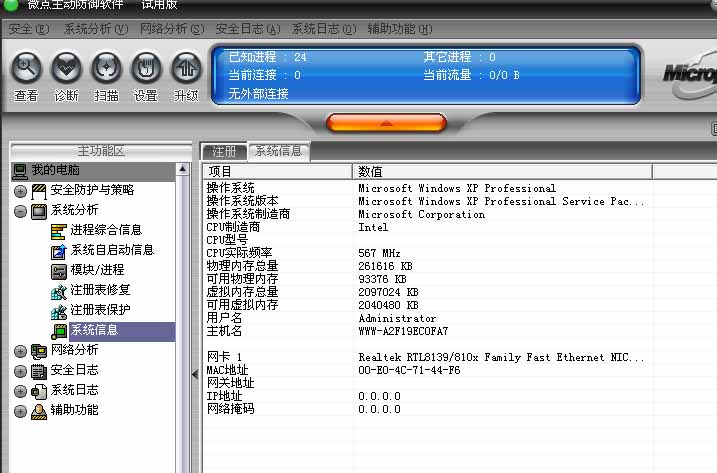Screen dimensions: 717x473
Task: Click the 注册表修复 icon
Action: tap(59, 291)
